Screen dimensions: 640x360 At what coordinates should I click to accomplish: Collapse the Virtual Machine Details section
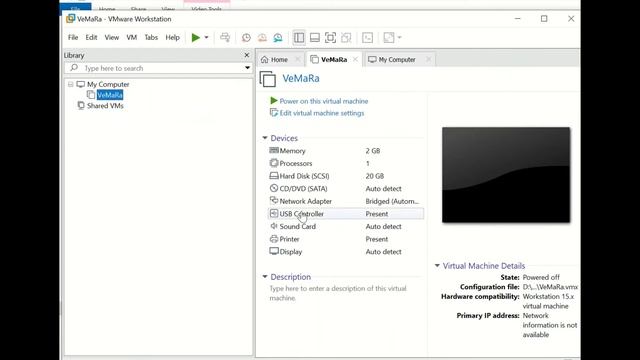click(437, 266)
